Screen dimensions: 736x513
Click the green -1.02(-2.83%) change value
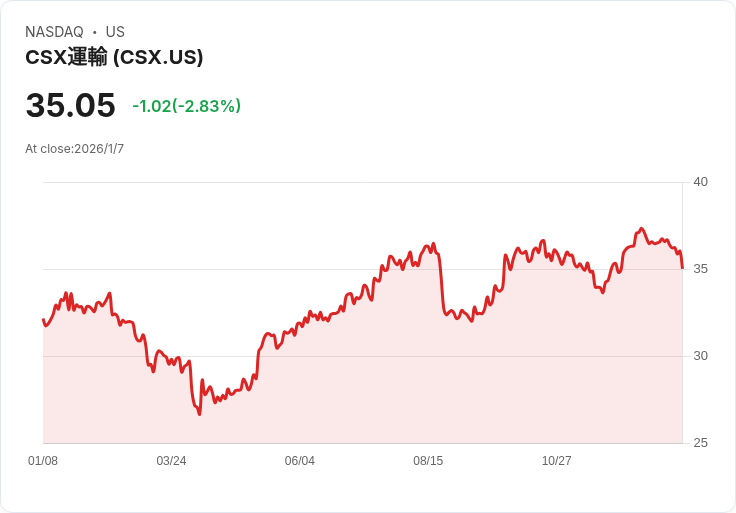click(x=186, y=106)
